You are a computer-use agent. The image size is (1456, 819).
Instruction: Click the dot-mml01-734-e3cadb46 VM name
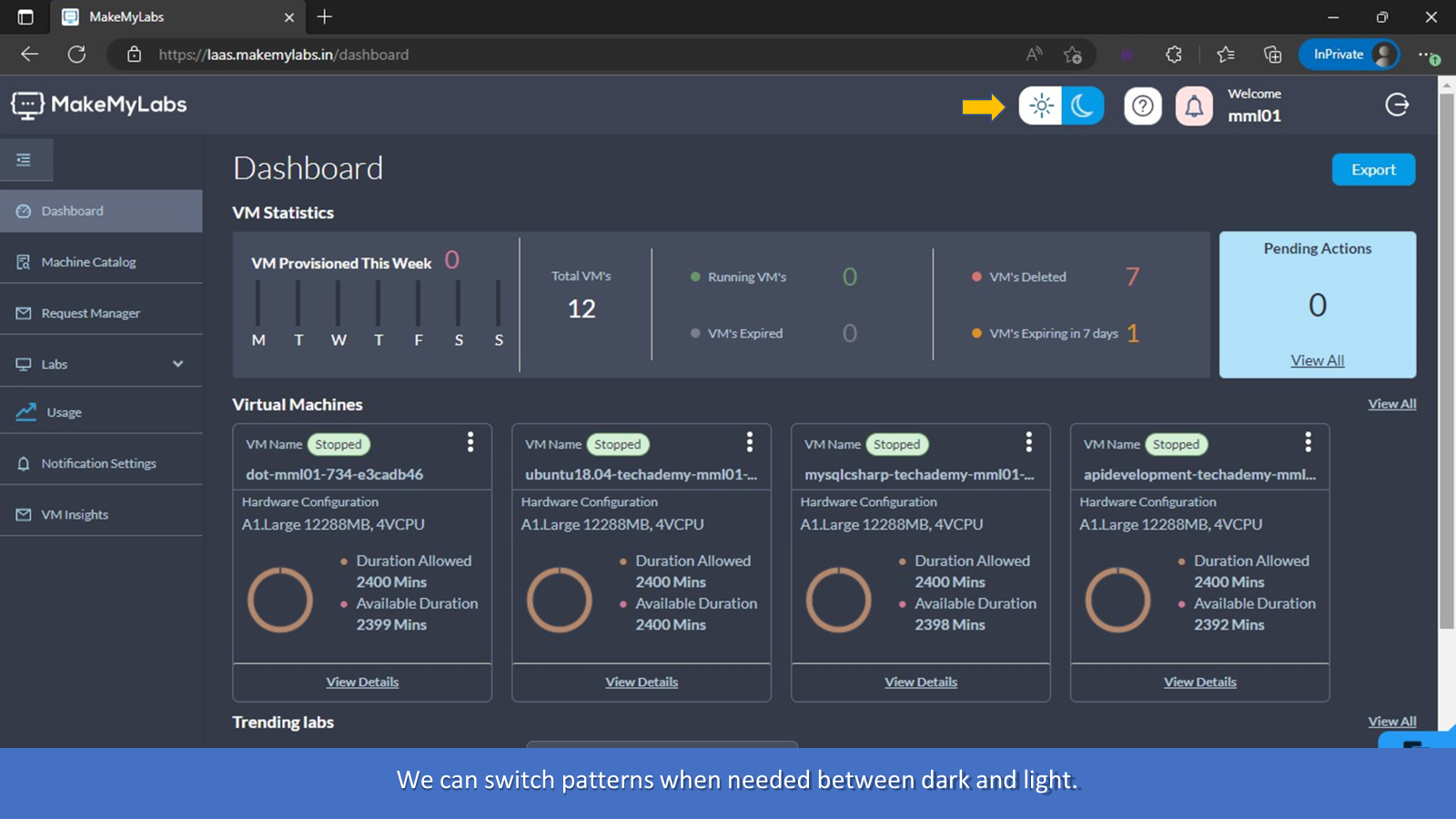(x=334, y=474)
